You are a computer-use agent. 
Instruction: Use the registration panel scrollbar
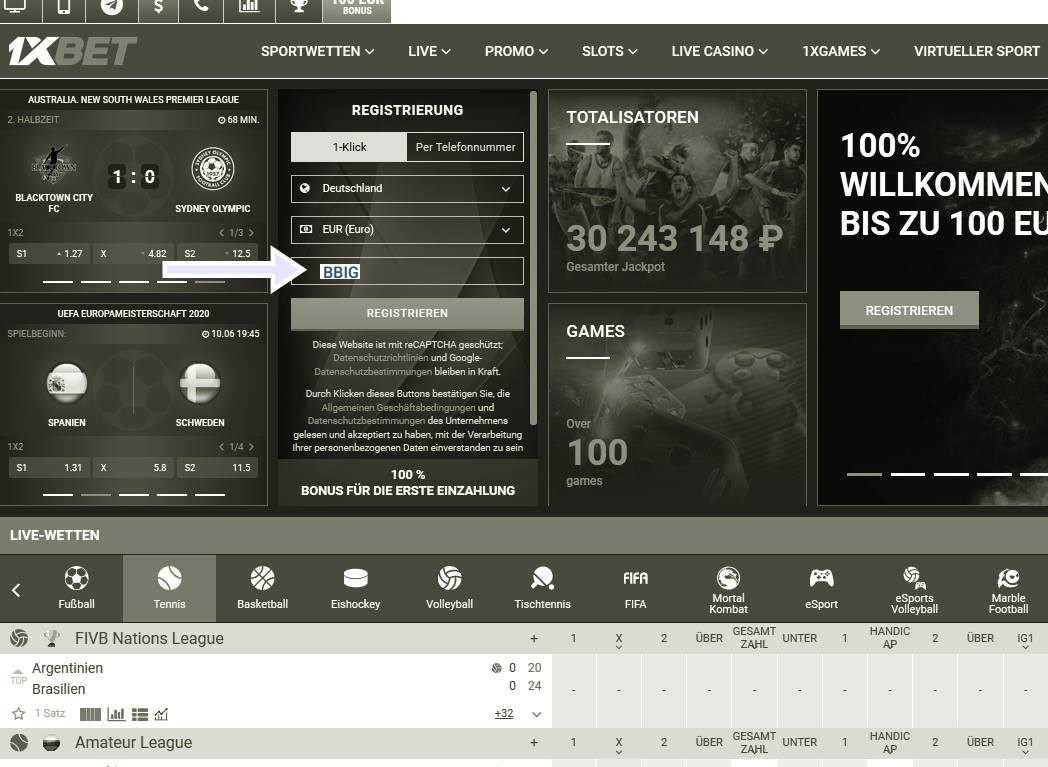point(533,258)
